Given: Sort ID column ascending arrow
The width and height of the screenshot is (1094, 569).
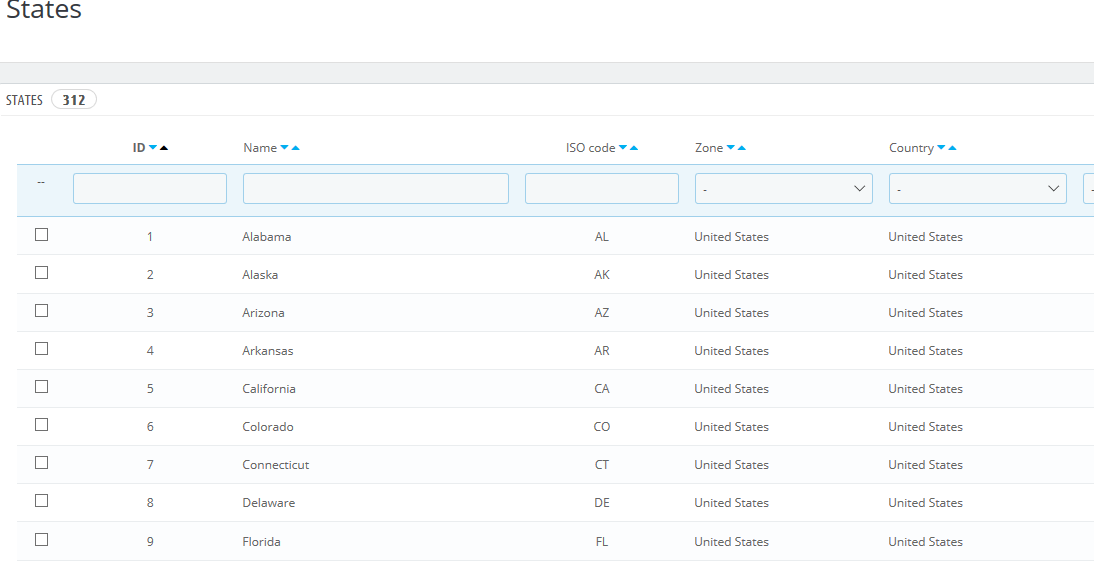Looking at the screenshot, I should point(164,148).
